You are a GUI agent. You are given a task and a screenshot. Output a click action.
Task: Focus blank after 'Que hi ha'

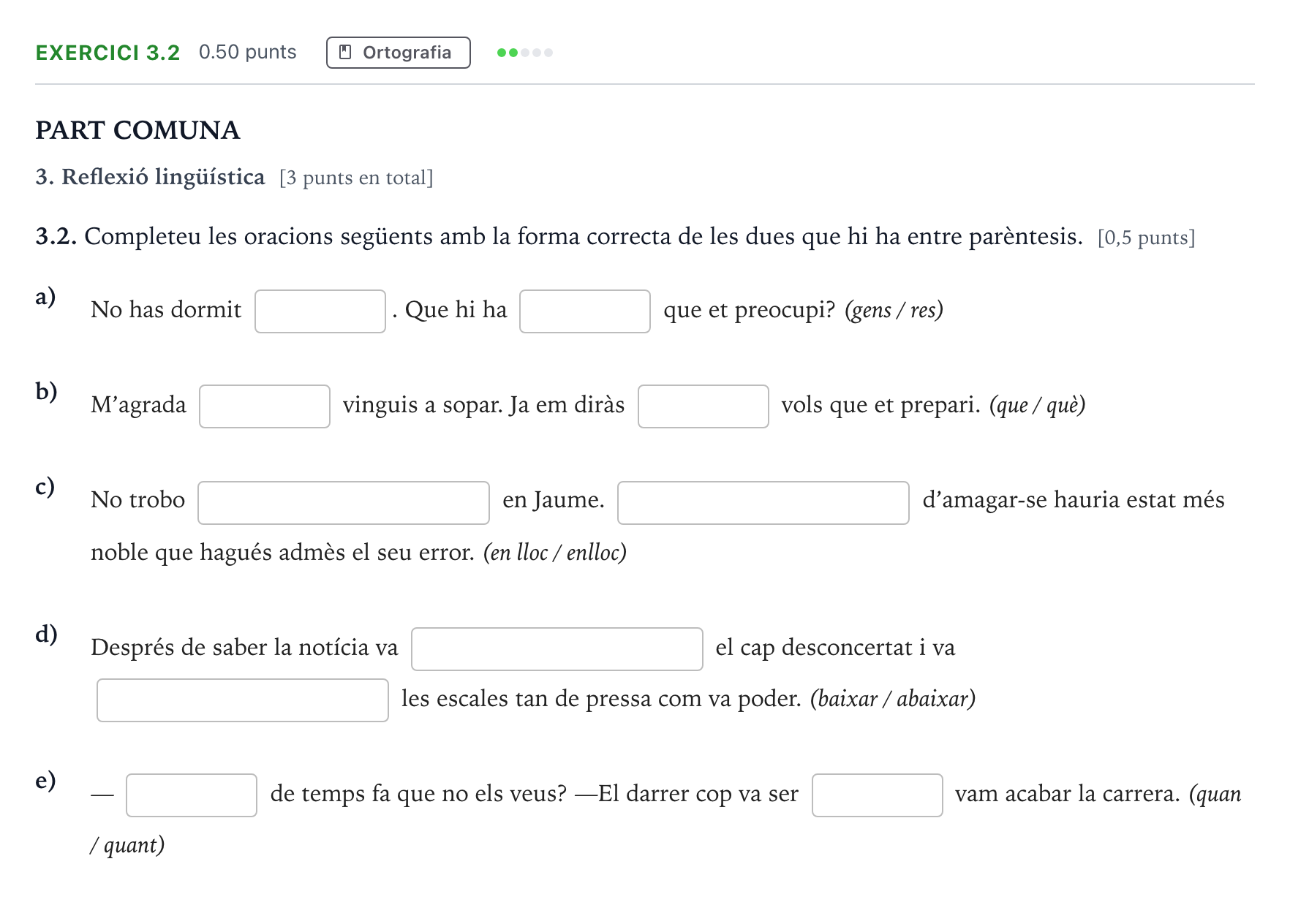(x=585, y=311)
